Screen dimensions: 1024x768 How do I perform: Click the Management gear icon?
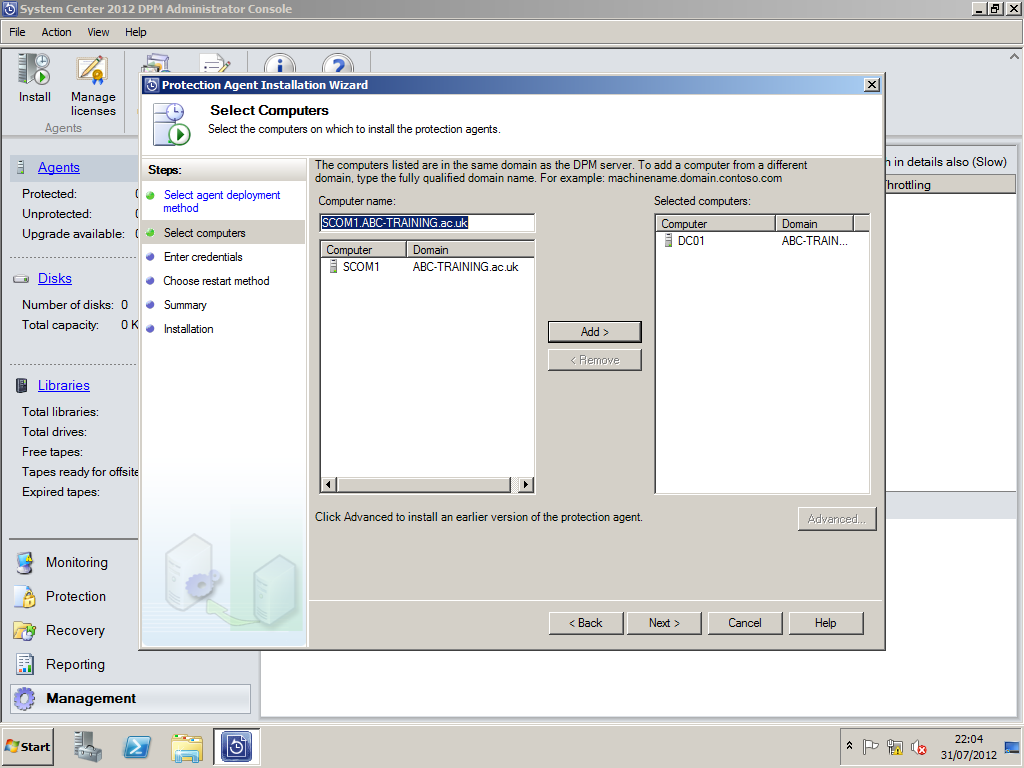tap(25, 698)
